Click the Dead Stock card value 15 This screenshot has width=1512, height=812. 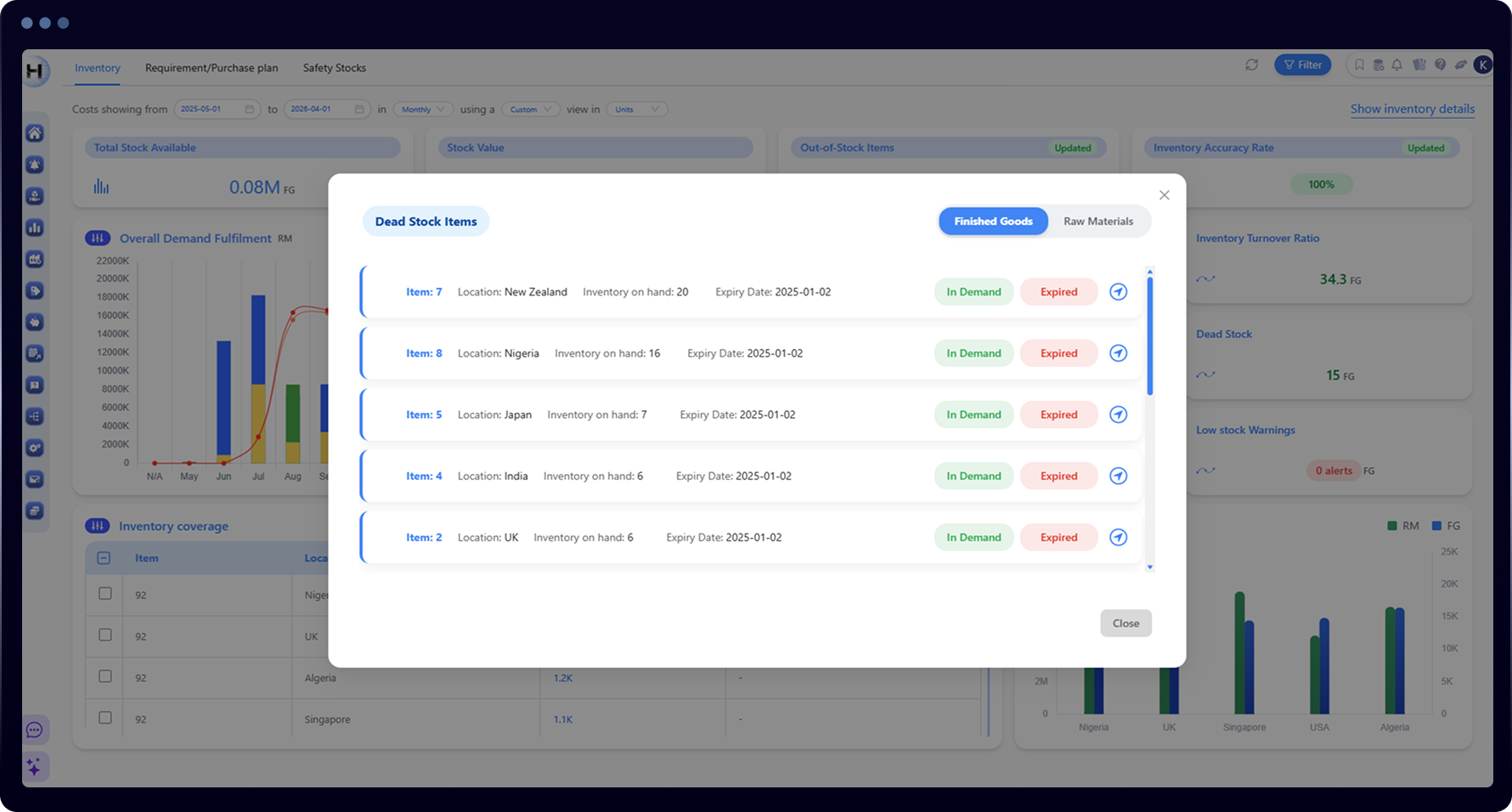coord(1333,375)
